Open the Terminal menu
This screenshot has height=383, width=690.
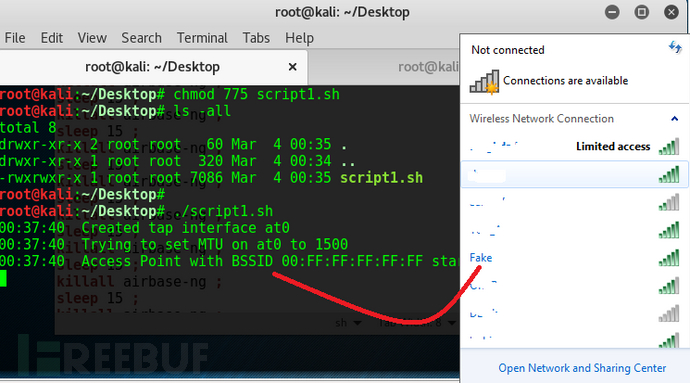click(x=202, y=38)
